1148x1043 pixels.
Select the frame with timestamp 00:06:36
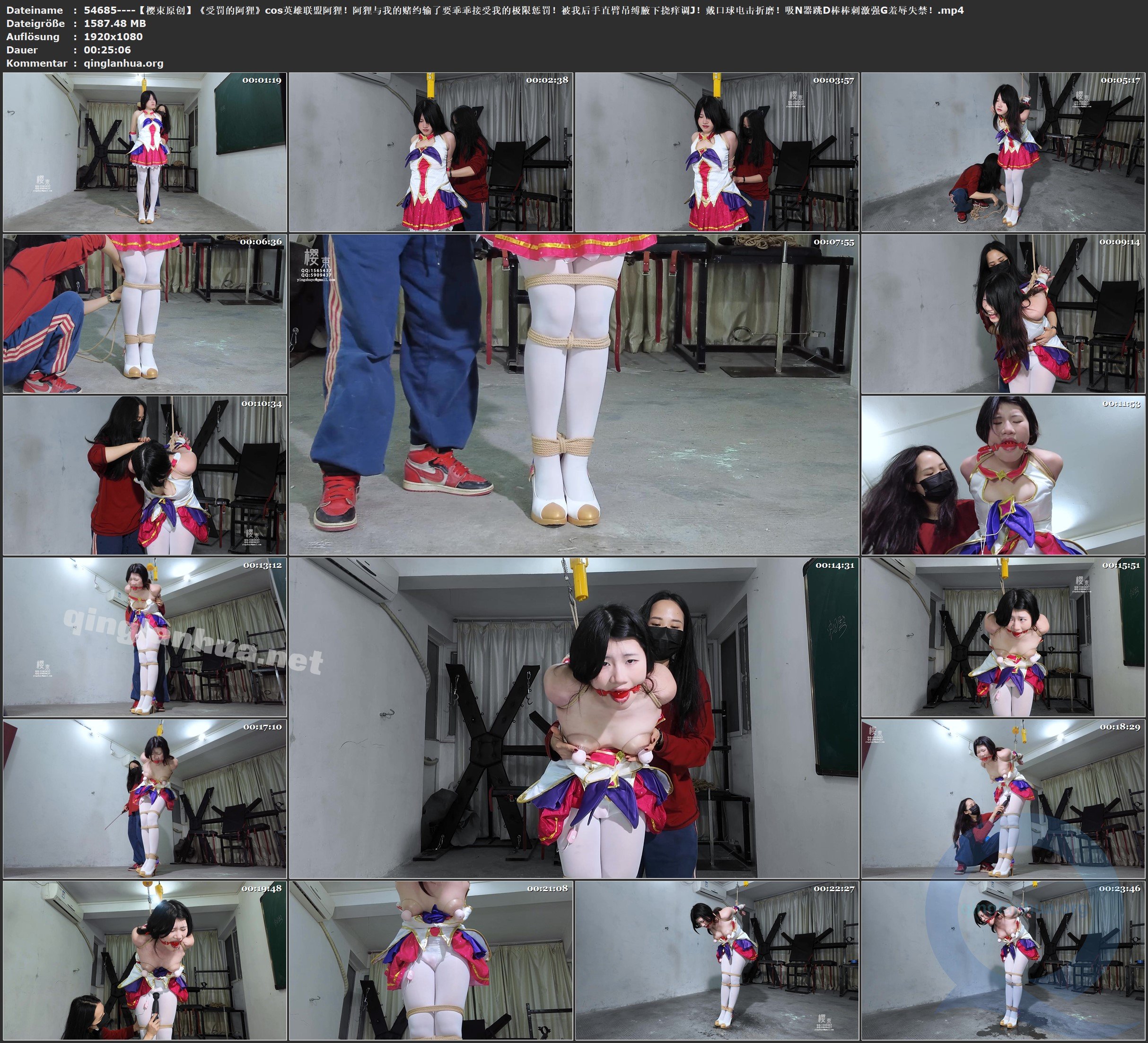click(145, 313)
